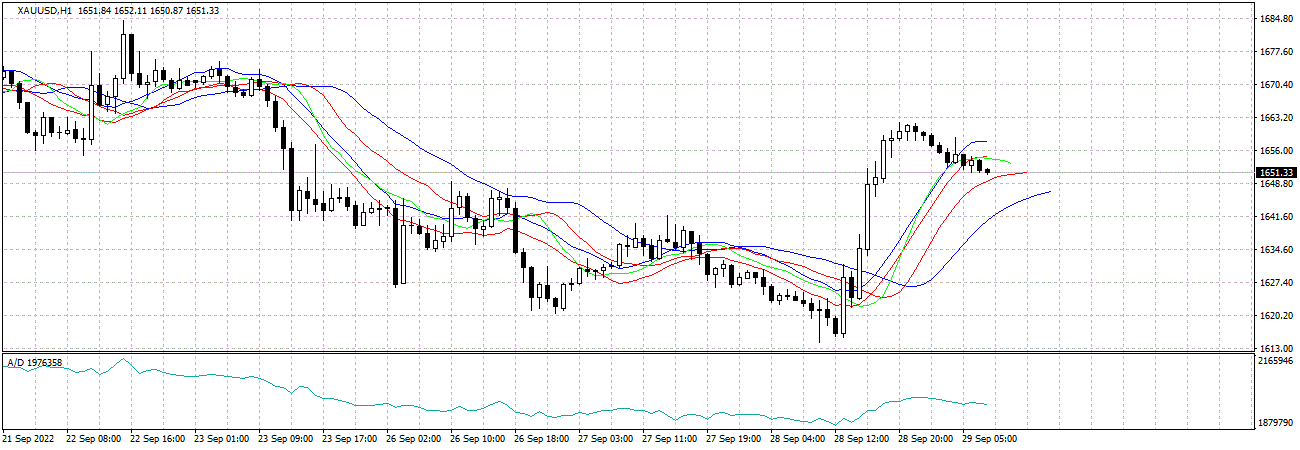Image resolution: width=1300 pixels, height=450 pixels.
Task: Click the 1641.60 price axis label
Action: pos(1276,217)
